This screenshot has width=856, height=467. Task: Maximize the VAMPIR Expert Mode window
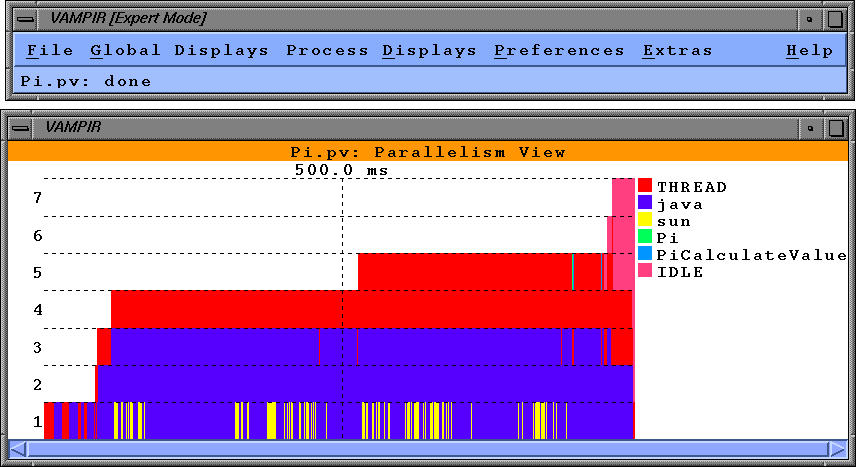835,19
